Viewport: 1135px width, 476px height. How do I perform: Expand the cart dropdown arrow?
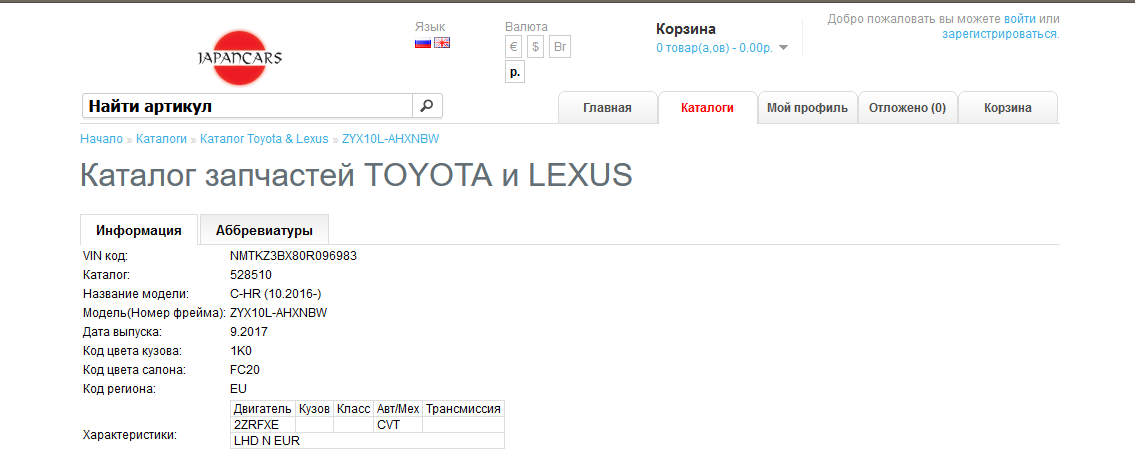click(x=783, y=48)
